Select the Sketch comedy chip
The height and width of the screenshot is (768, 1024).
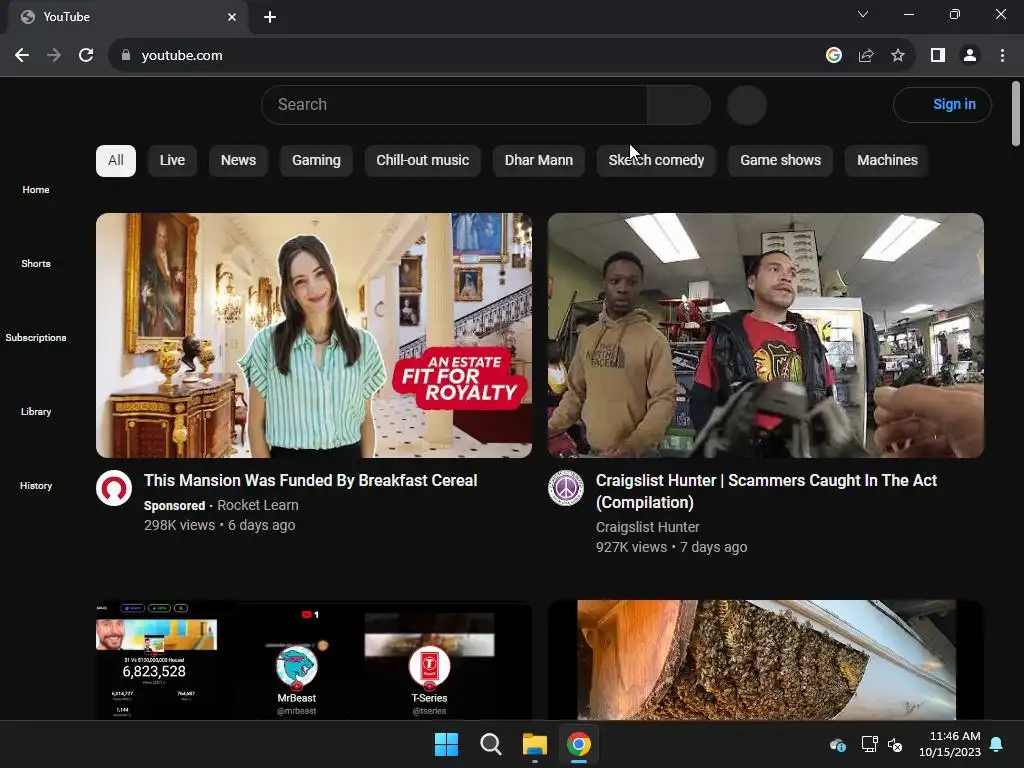tap(656, 161)
